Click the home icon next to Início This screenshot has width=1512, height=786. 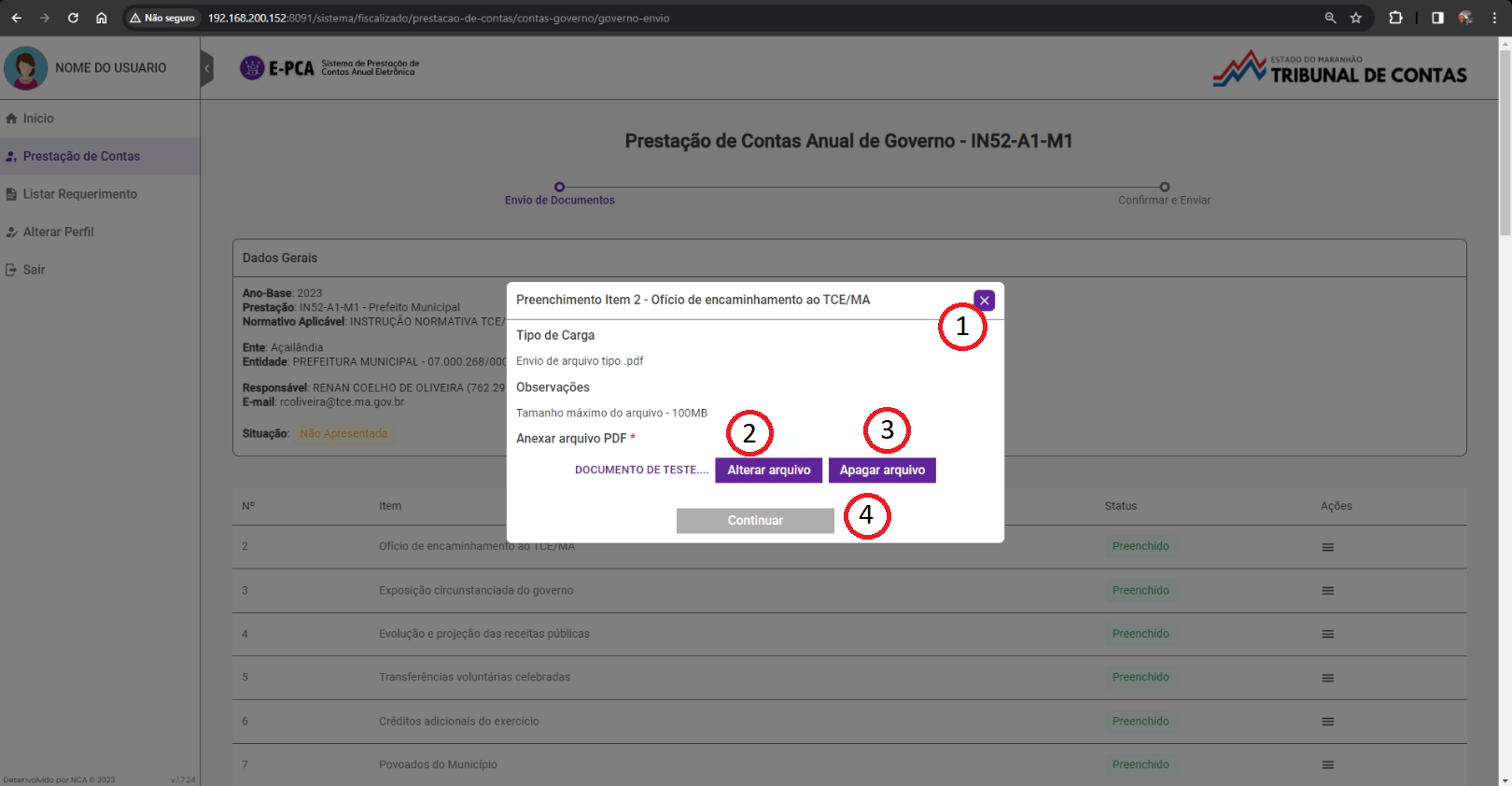[11, 119]
